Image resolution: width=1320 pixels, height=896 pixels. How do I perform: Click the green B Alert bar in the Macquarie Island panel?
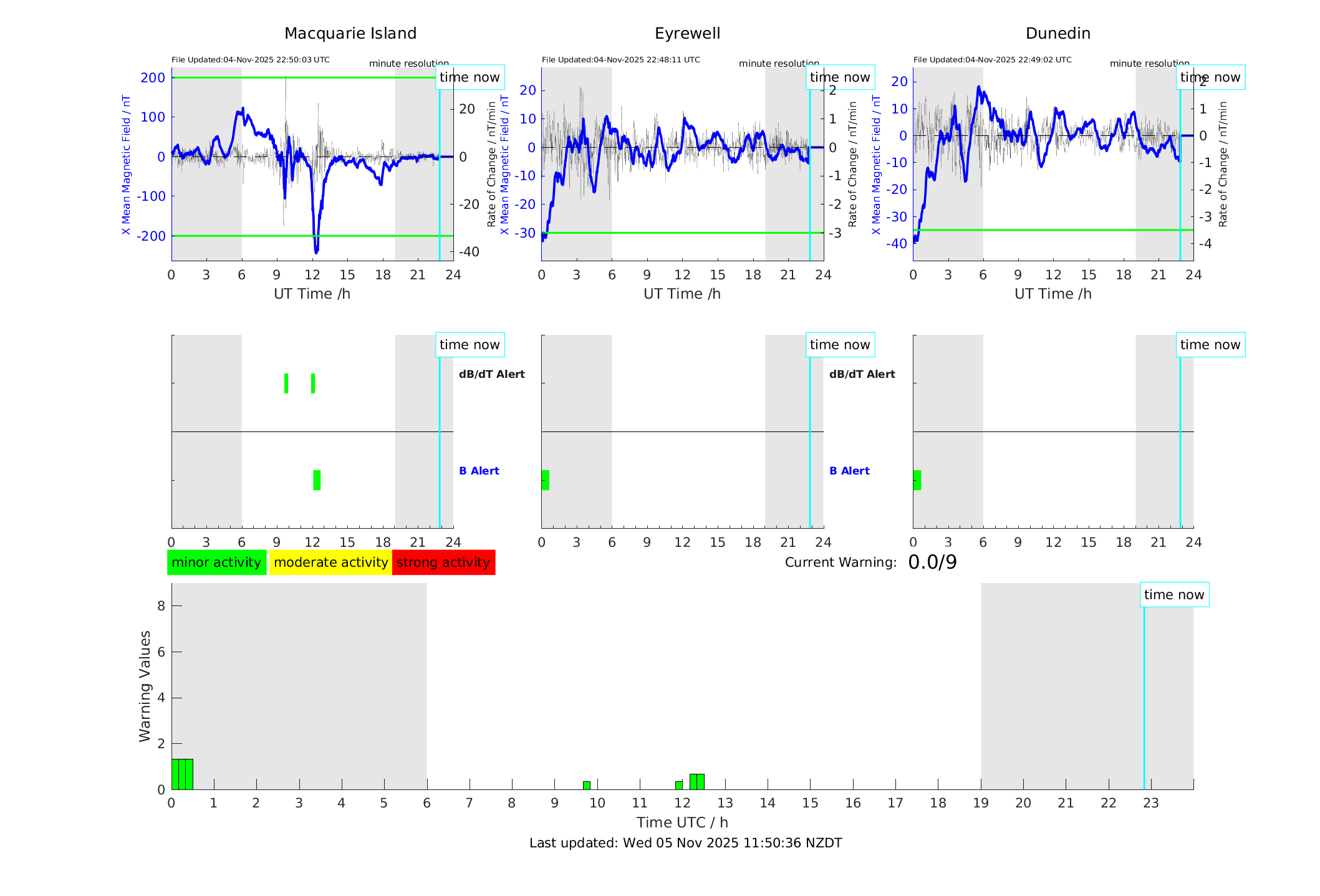tap(317, 480)
